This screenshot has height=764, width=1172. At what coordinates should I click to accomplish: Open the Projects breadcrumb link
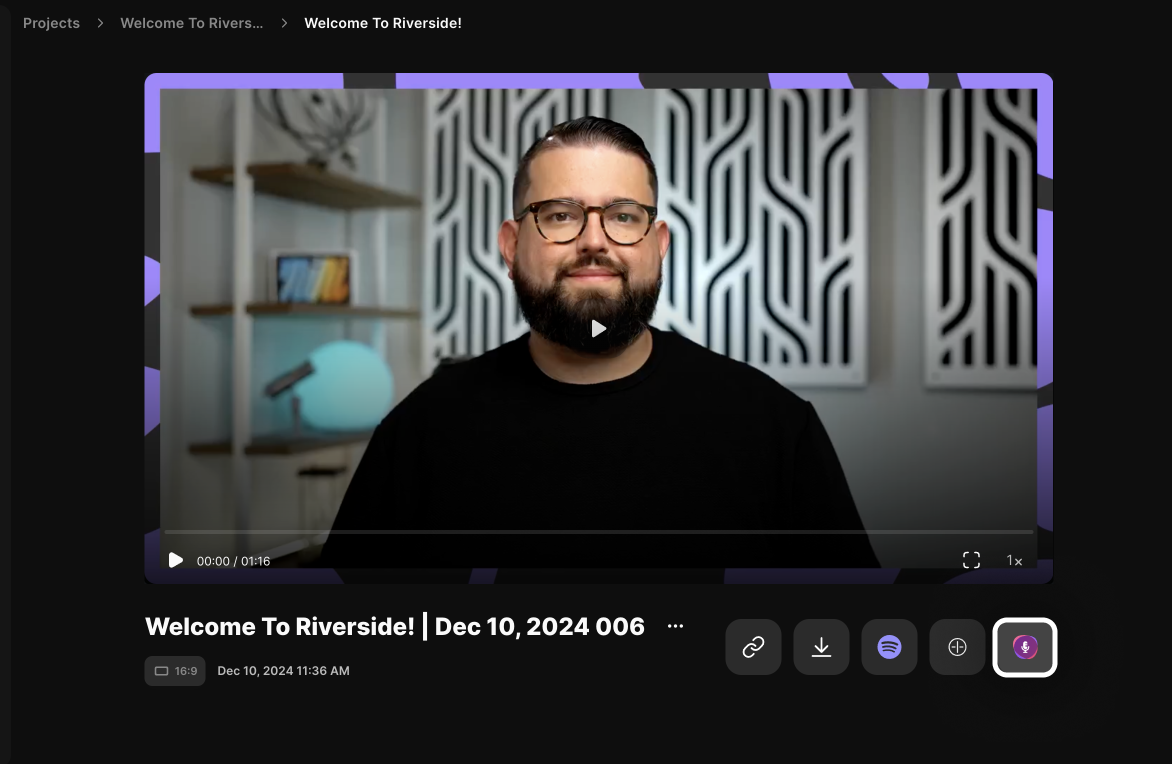point(51,23)
